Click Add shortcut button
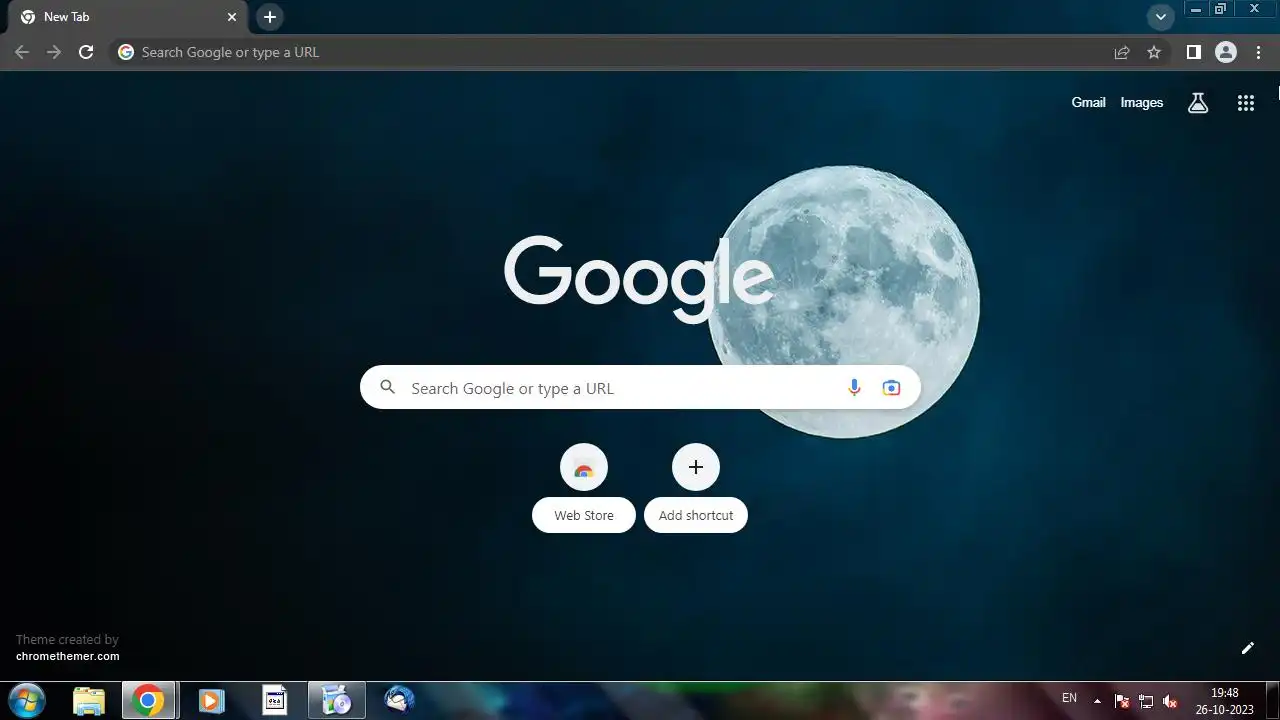The height and width of the screenshot is (720, 1280). click(696, 488)
